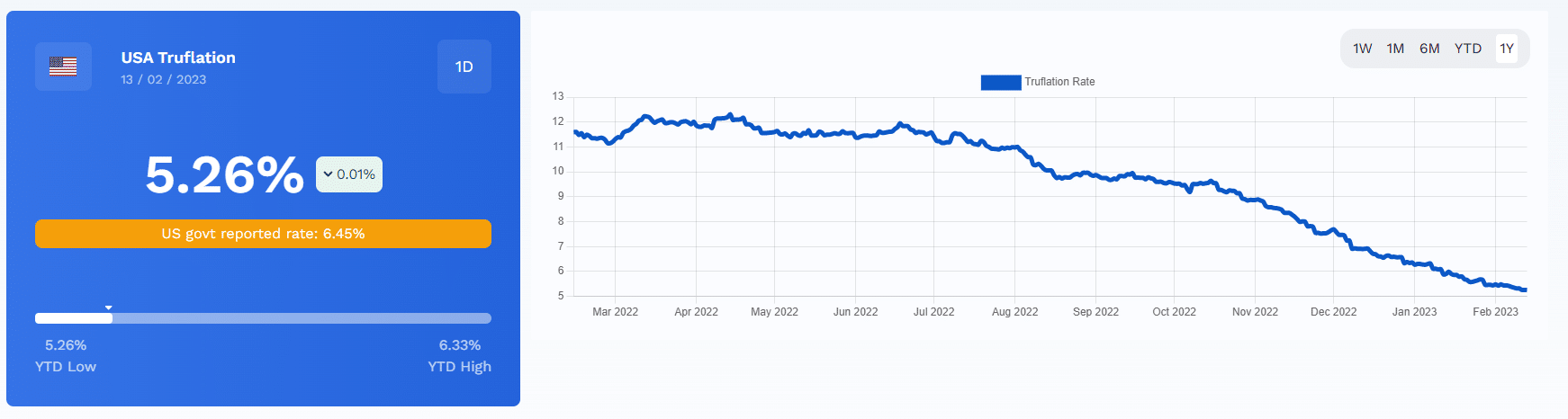Select the 1W time range
This screenshot has width=1568, height=419.
[1363, 49]
